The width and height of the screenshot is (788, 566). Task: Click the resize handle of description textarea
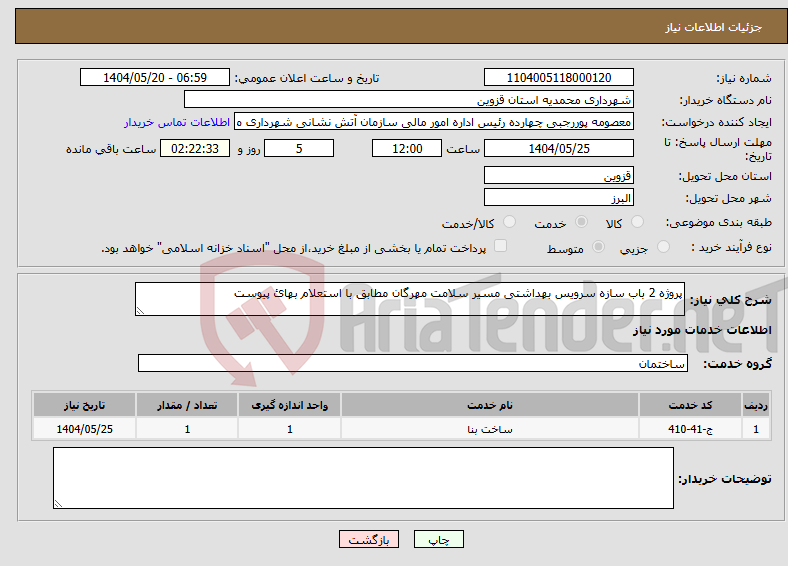140,311
